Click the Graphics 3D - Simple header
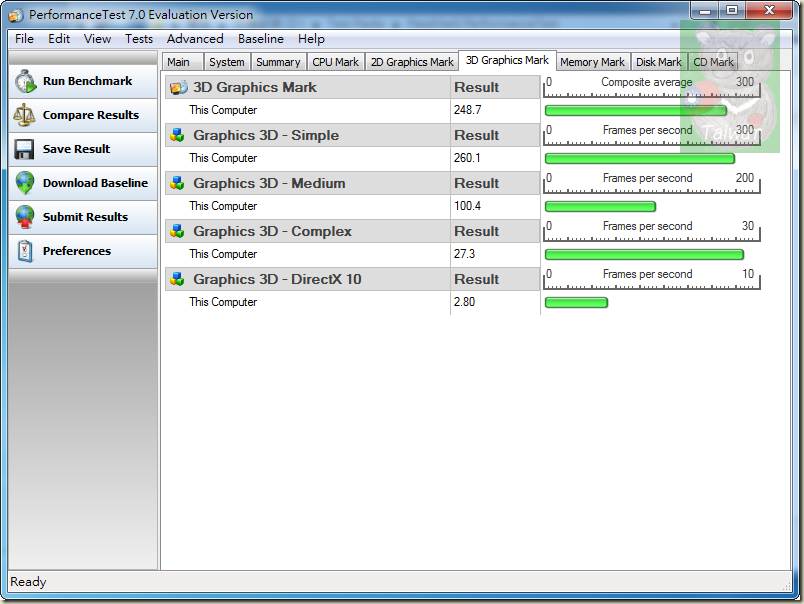Screen dimensions: 804x604 click(308, 135)
